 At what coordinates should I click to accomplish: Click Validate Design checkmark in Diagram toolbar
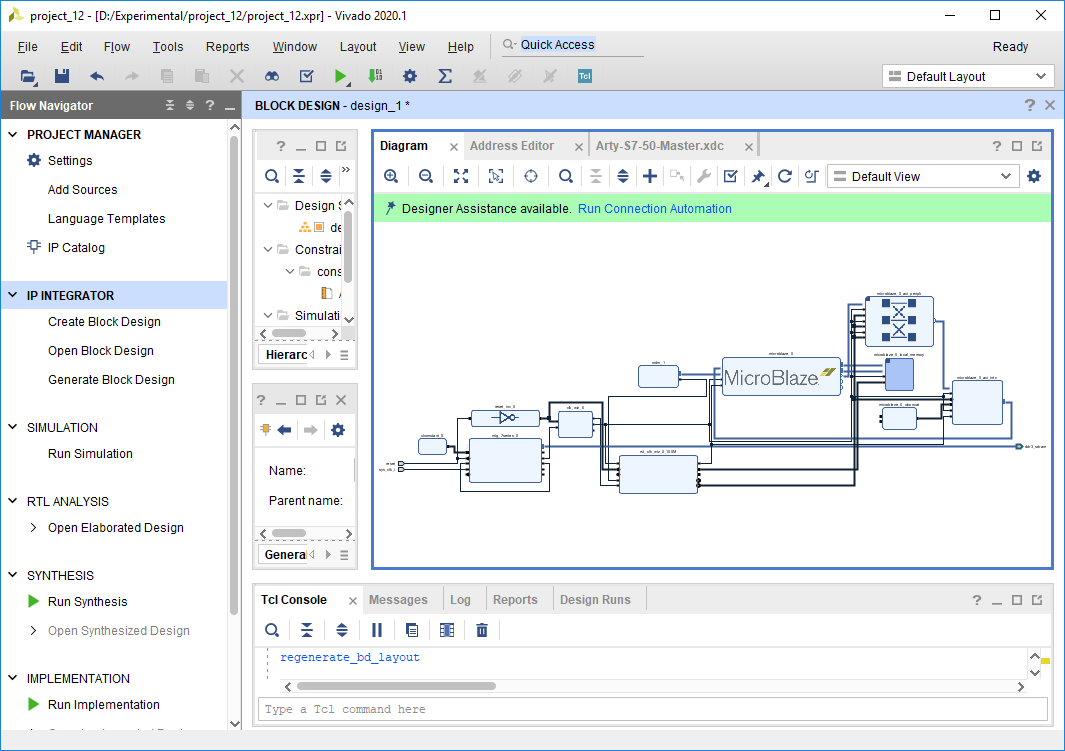point(731,177)
